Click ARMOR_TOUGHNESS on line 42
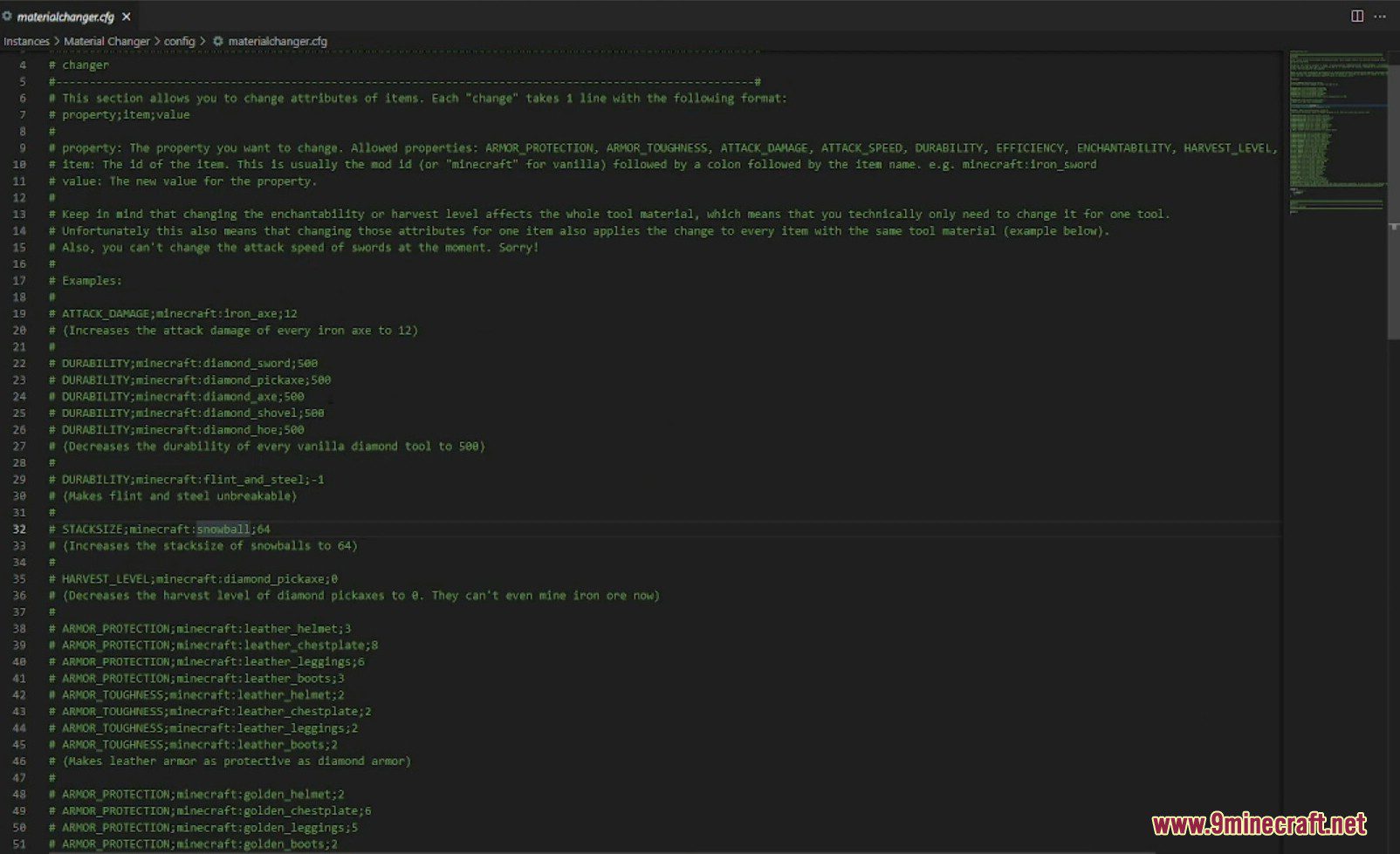The image size is (1400, 854). click(x=113, y=695)
